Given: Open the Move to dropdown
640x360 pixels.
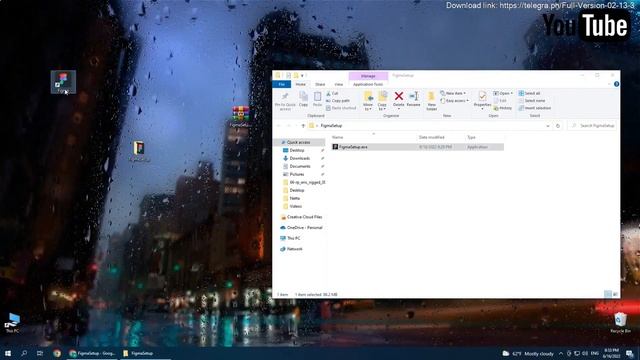Looking at the screenshot, I should point(368,101).
